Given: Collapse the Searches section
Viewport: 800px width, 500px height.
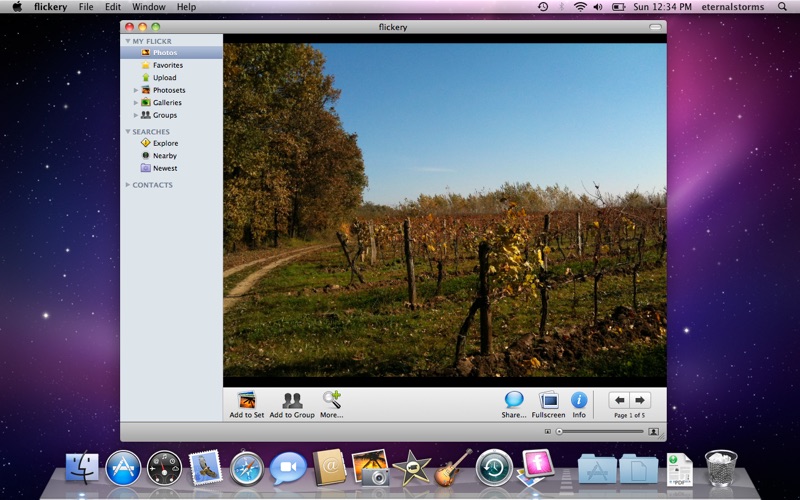Looking at the screenshot, I should tap(128, 132).
